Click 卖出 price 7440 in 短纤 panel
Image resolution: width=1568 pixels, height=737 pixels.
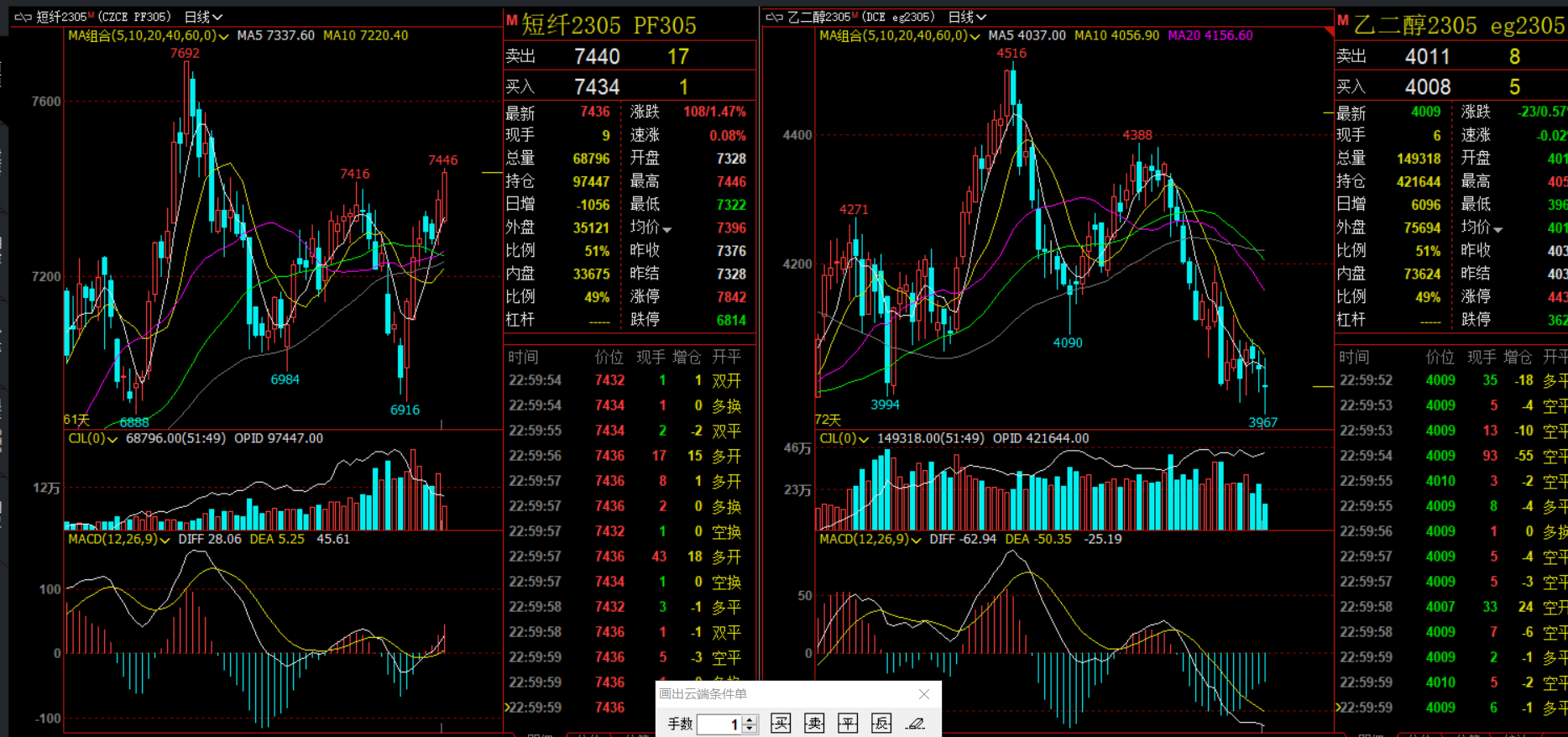point(597,56)
